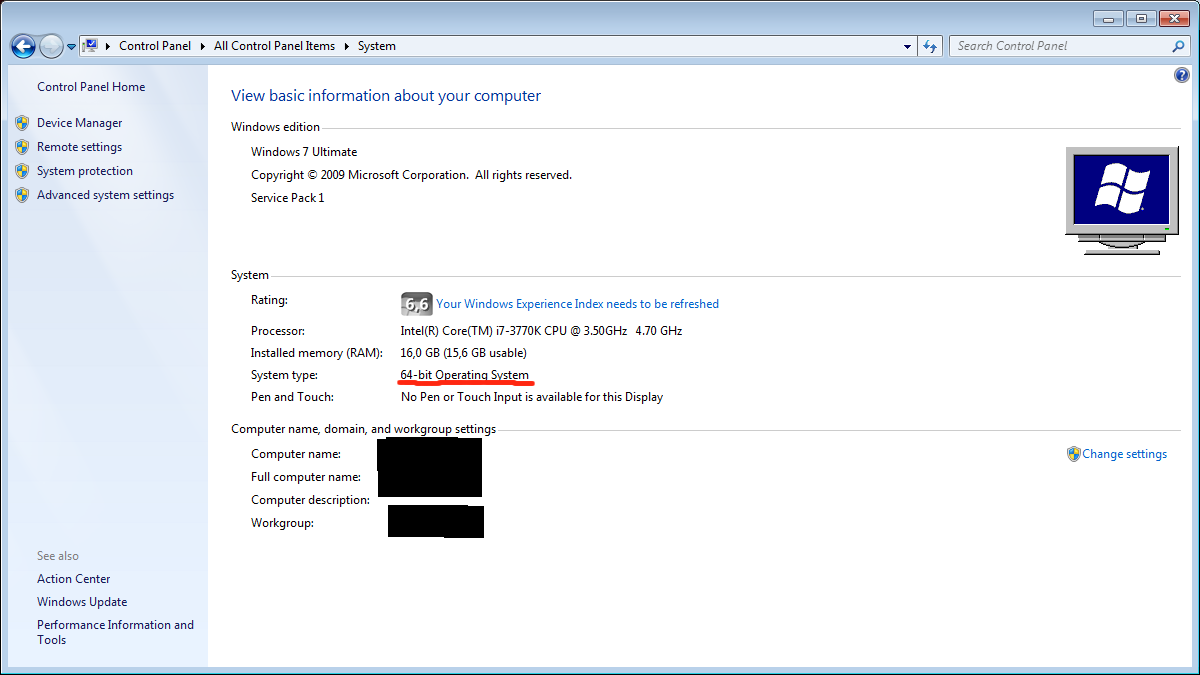
Task: Open Help via the blue question icon
Action: 1182,76
